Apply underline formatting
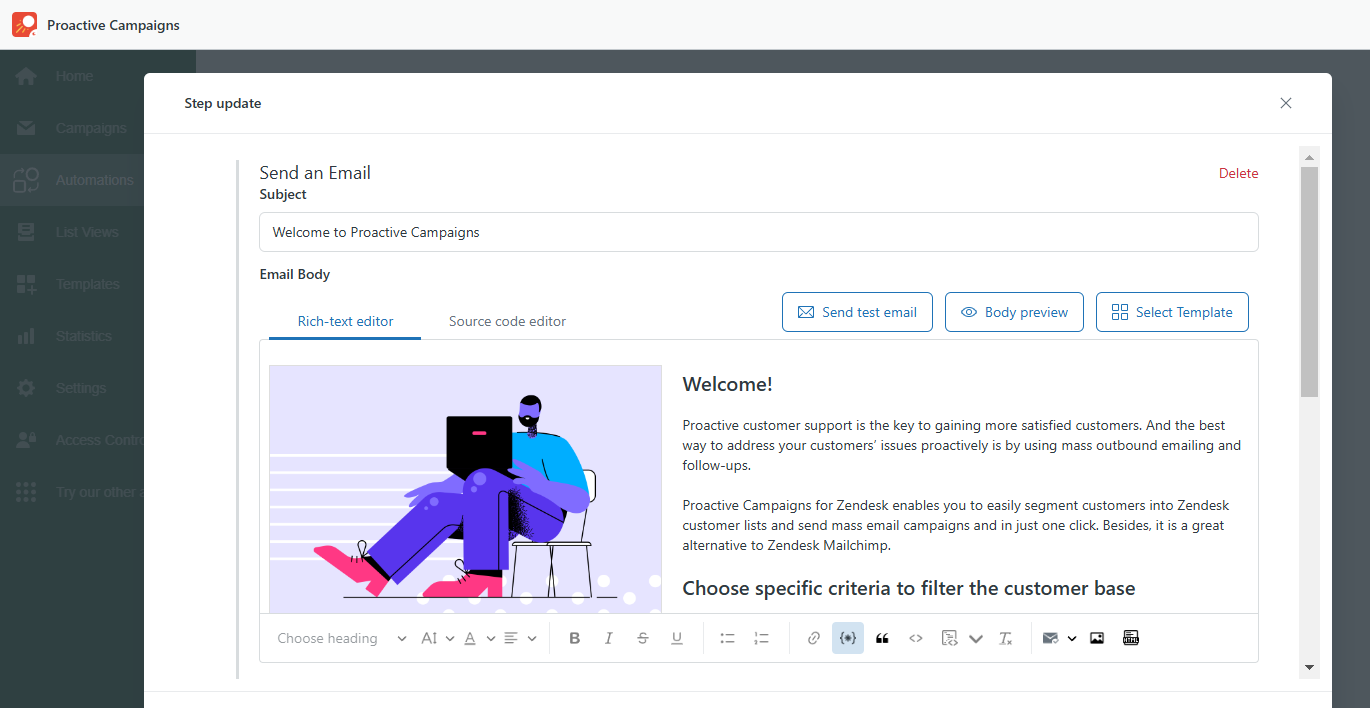Screen dimensions: 1370x708 (x=677, y=638)
